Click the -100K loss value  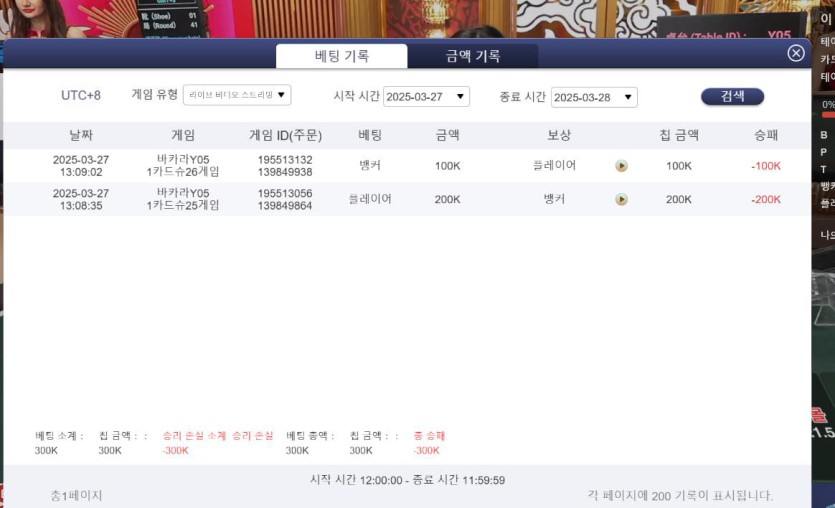(766, 166)
